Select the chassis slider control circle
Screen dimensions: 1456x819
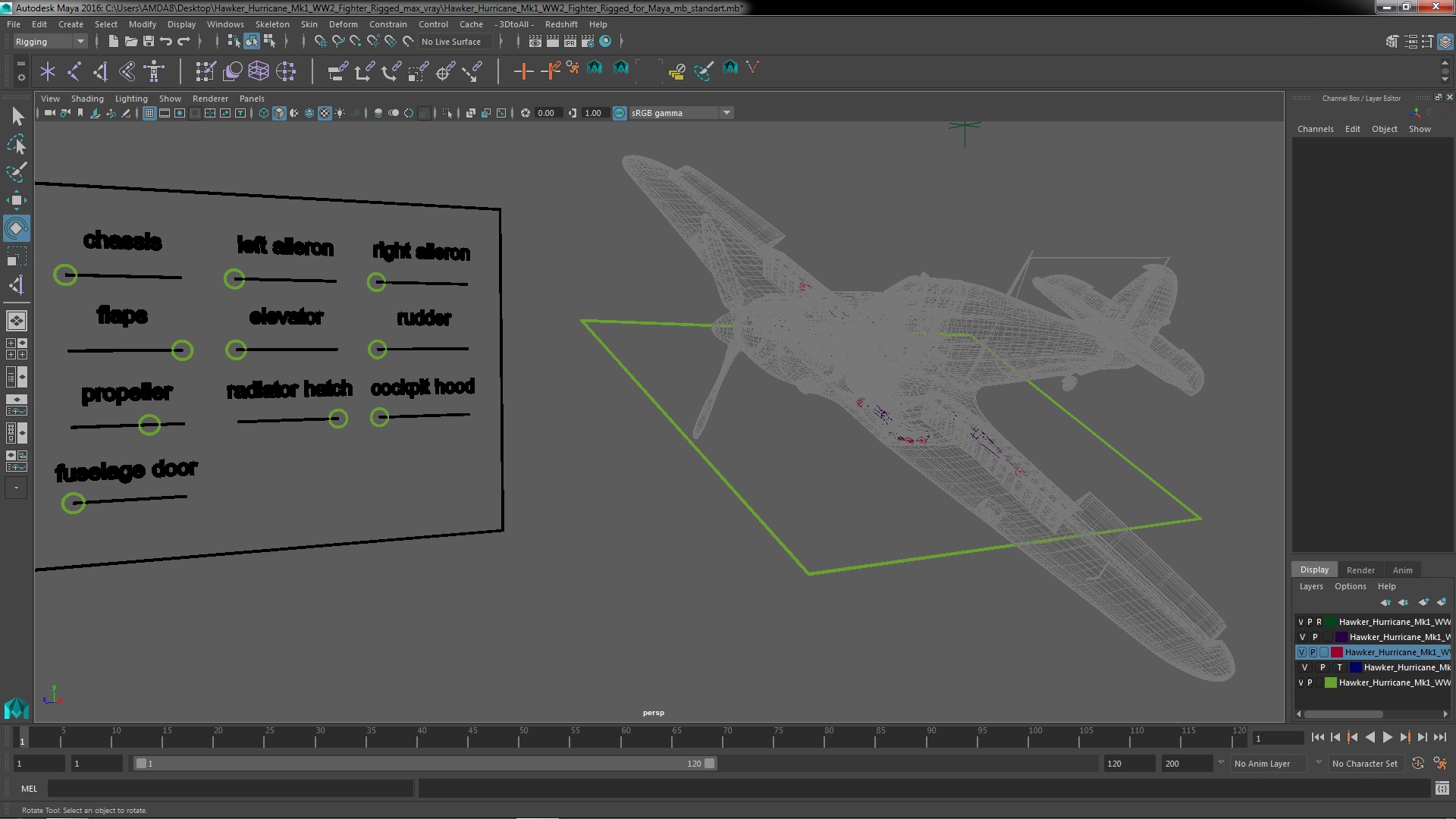click(65, 275)
